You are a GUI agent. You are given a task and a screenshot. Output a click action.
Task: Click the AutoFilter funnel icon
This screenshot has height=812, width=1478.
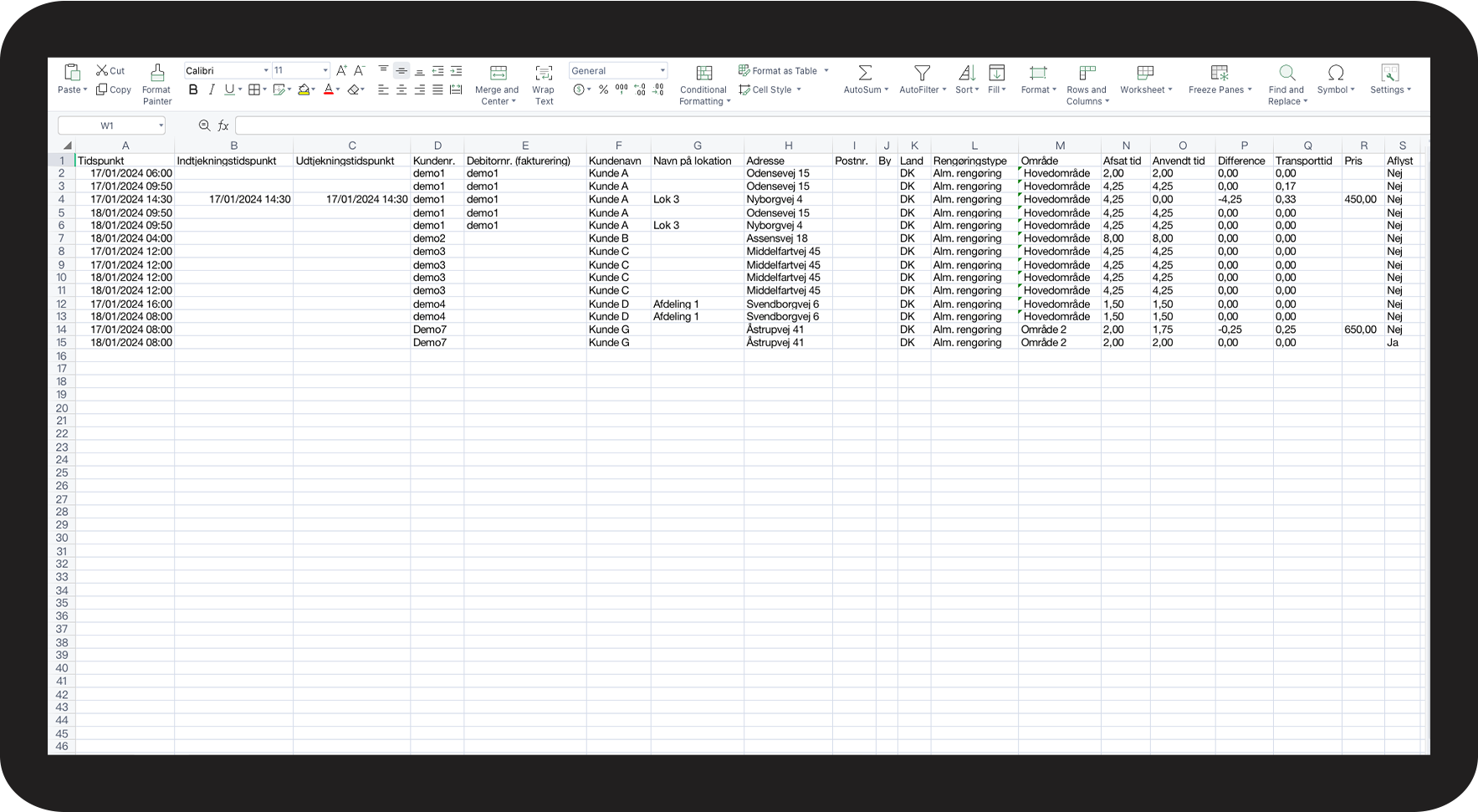(x=922, y=73)
